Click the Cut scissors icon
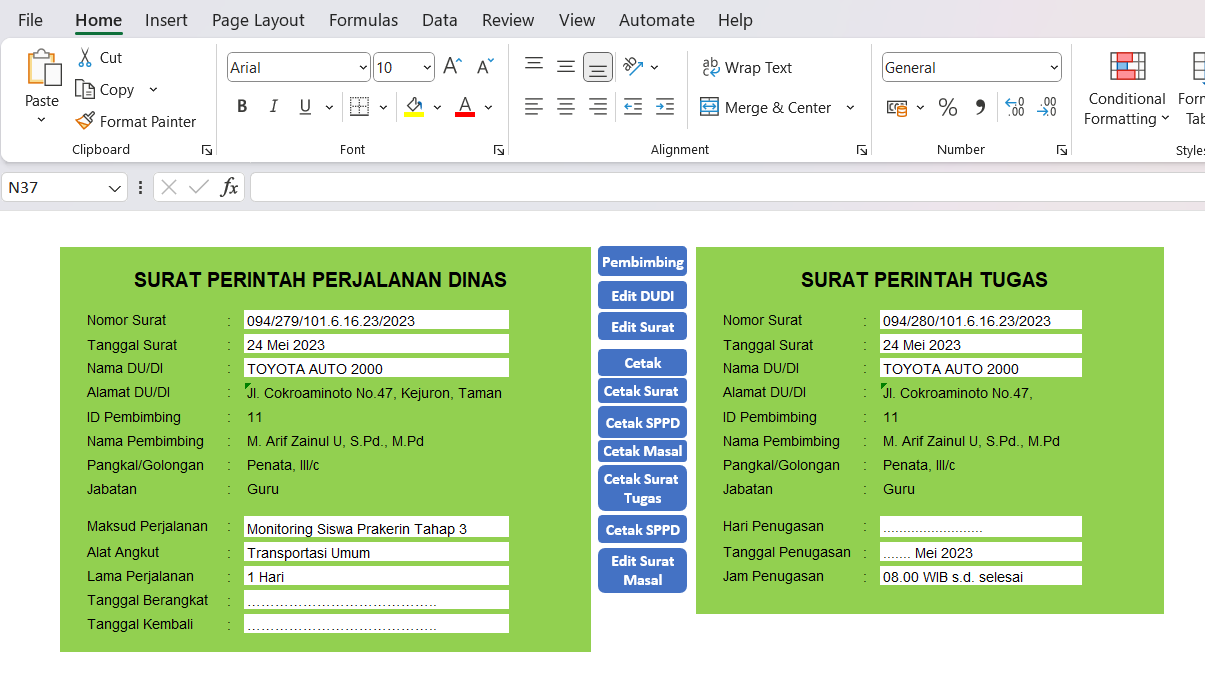This screenshot has width=1205, height=698. [x=85, y=58]
